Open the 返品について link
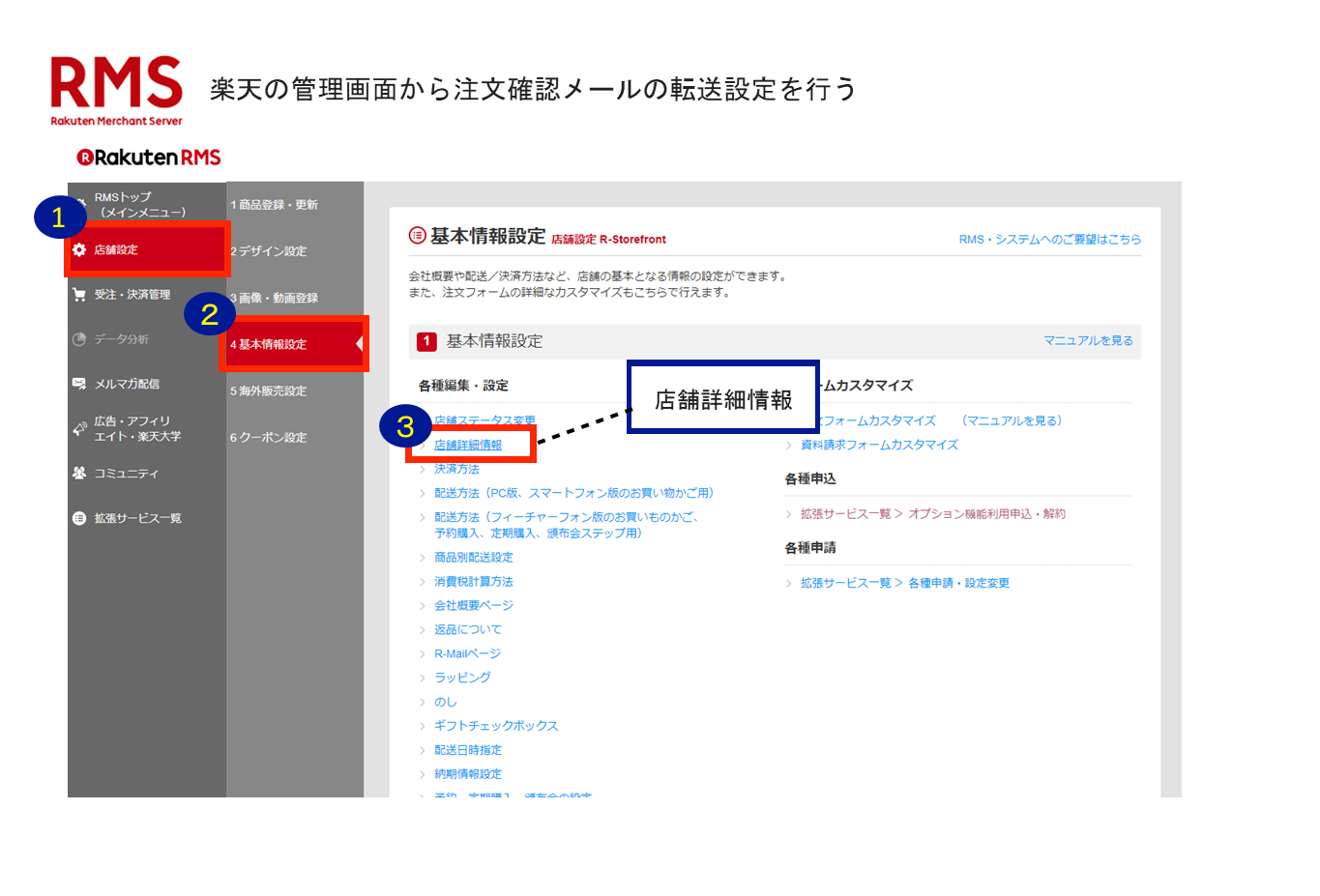Viewport: 1320px width, 896px height. [x=468, y=629]
